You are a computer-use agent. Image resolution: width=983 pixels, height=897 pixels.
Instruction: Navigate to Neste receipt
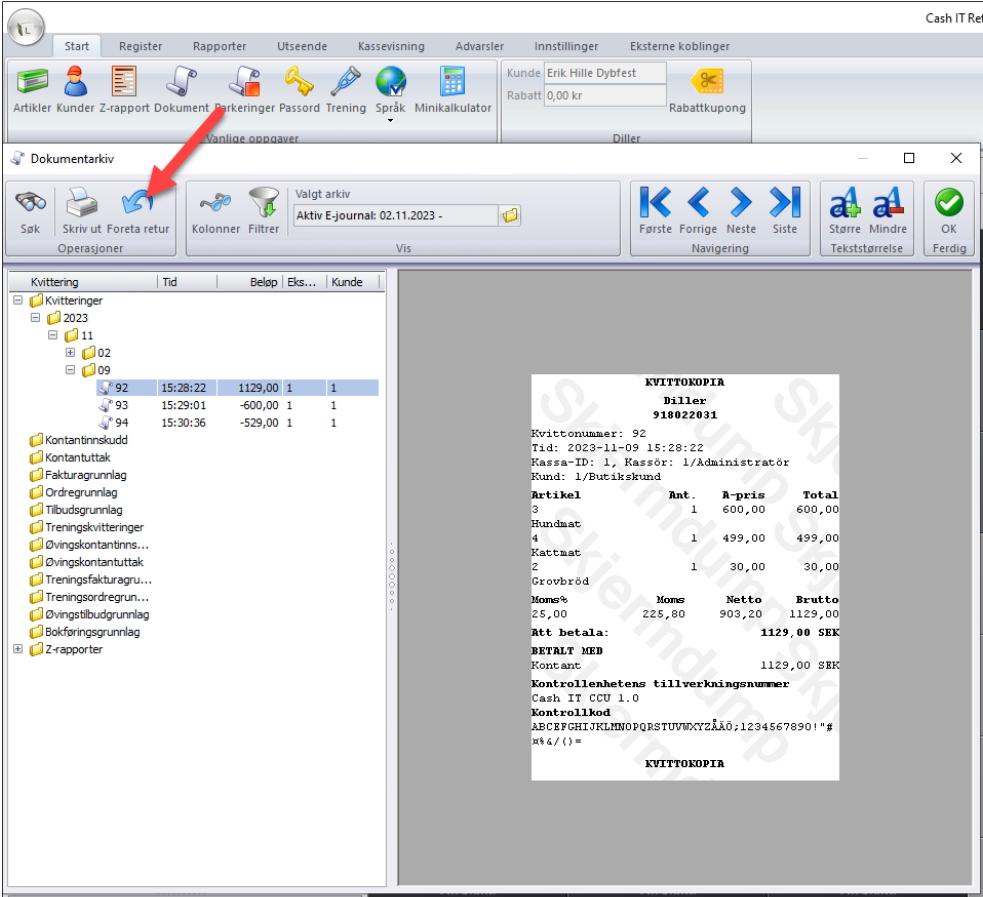[x=741, y=204]
